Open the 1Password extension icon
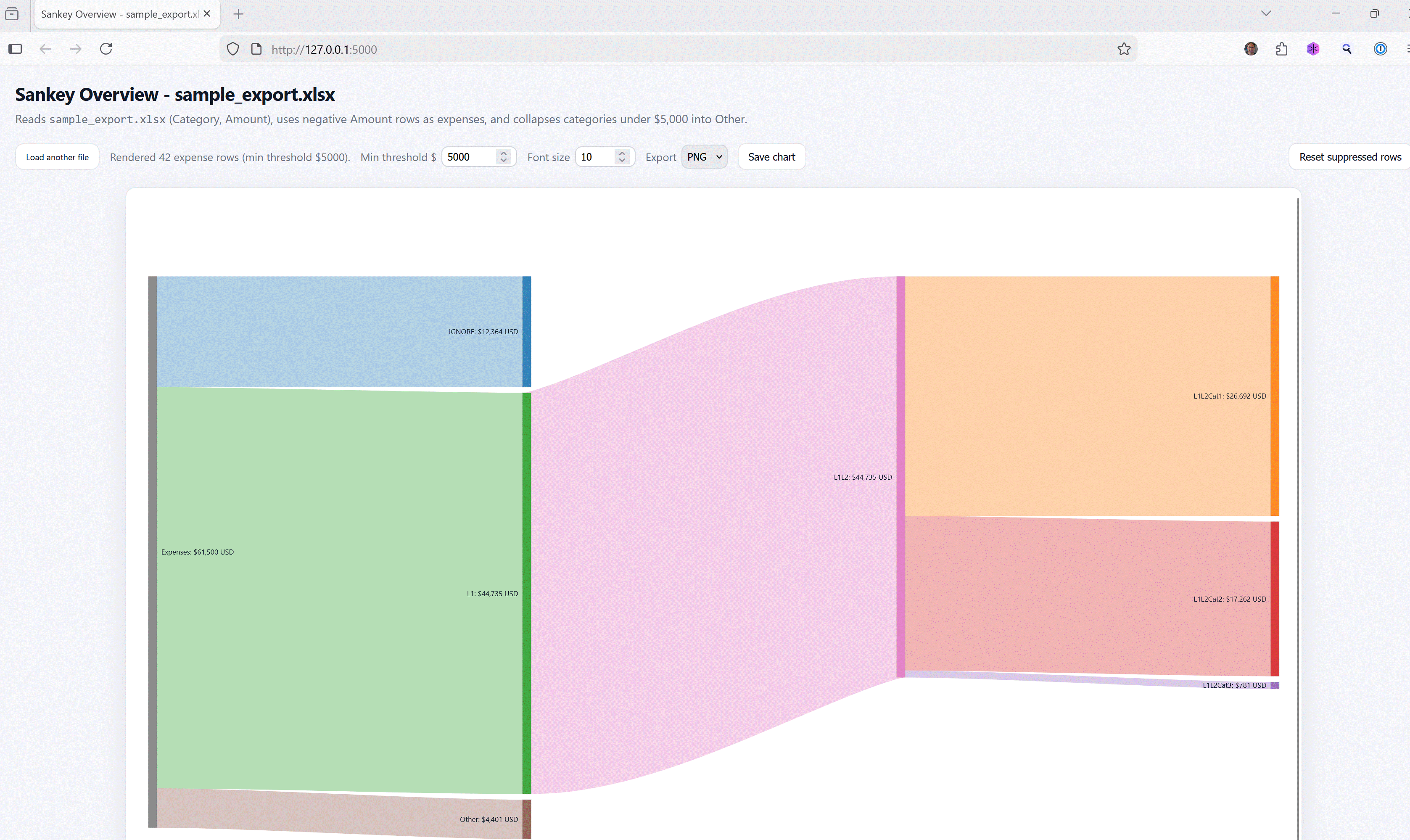The image size is (1410, 840). [1380, 49]
